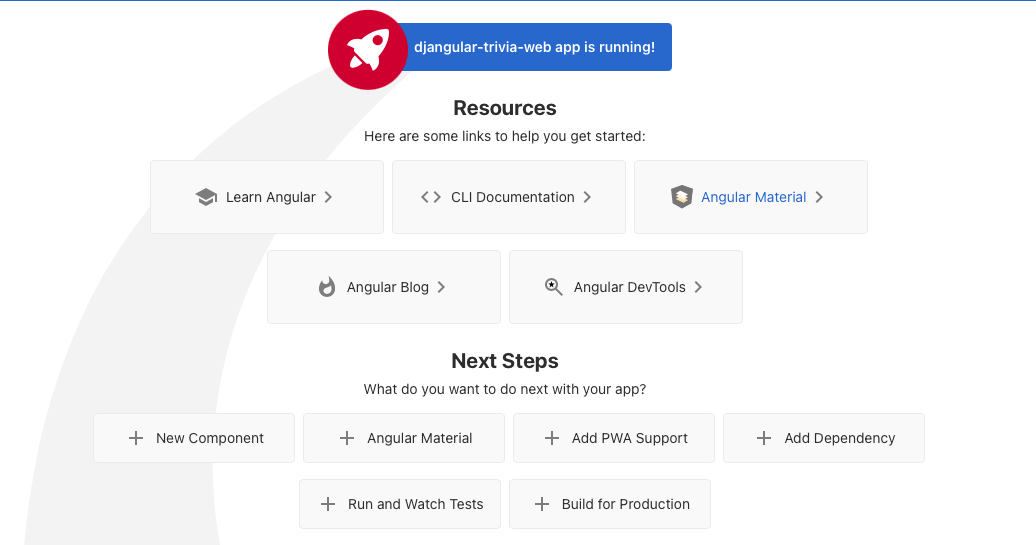The height and width of the screenshot is (545, 1036).
Task: Choose the Add Dependency step
Action: coord(824,438)
